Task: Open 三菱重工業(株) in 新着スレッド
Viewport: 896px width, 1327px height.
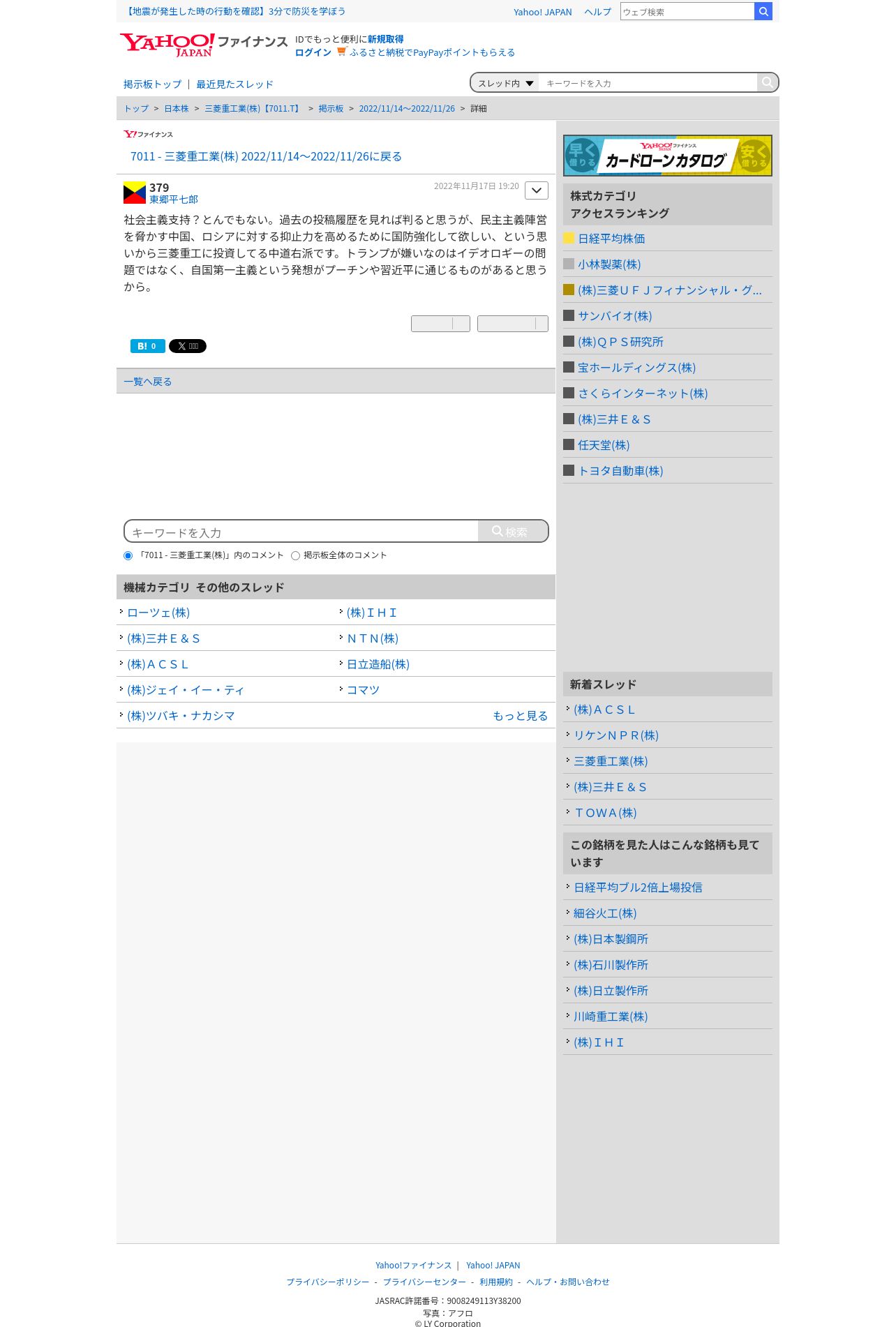Action: click(611, 761)
